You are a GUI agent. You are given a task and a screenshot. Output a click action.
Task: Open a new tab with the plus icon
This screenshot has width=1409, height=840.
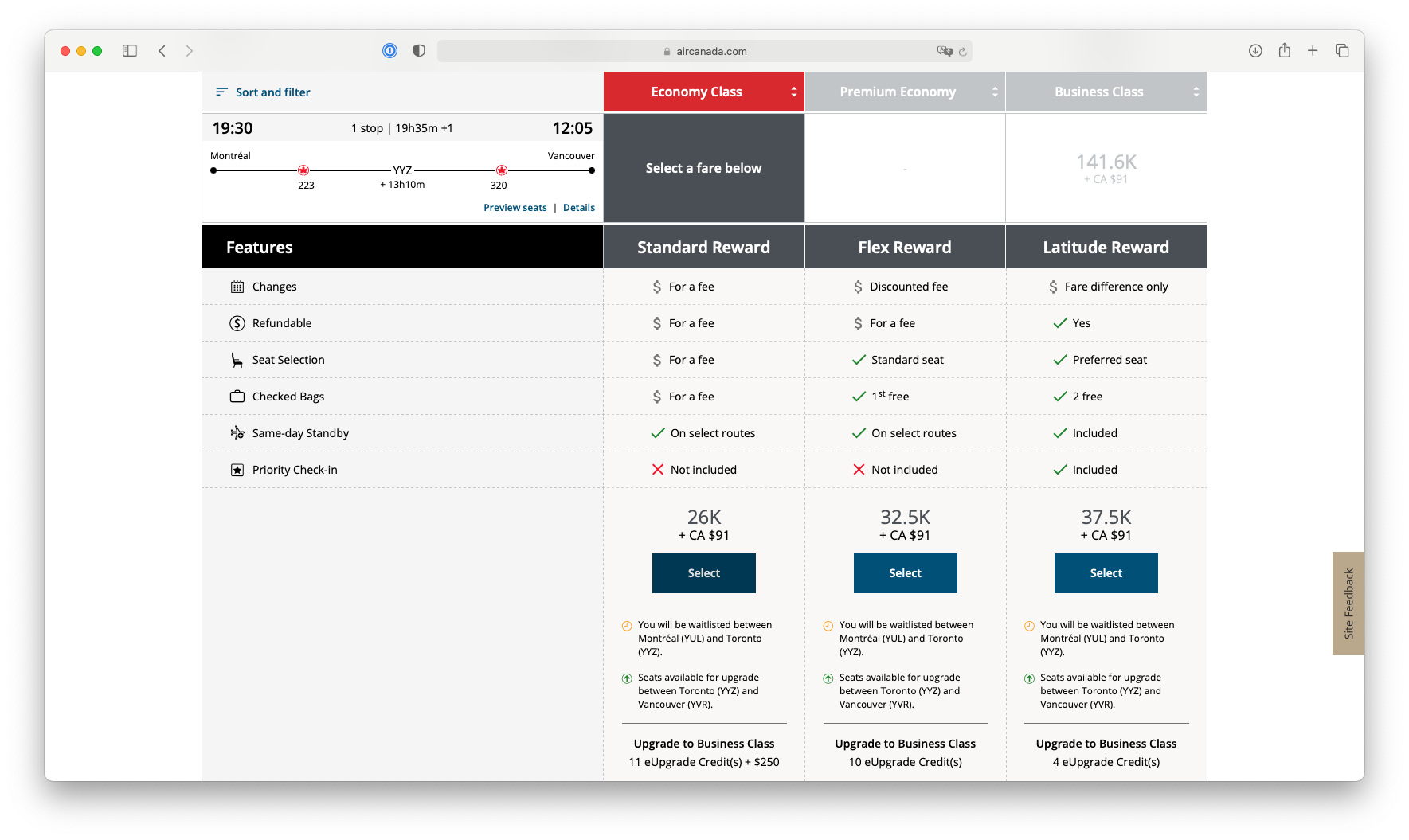1313,51
